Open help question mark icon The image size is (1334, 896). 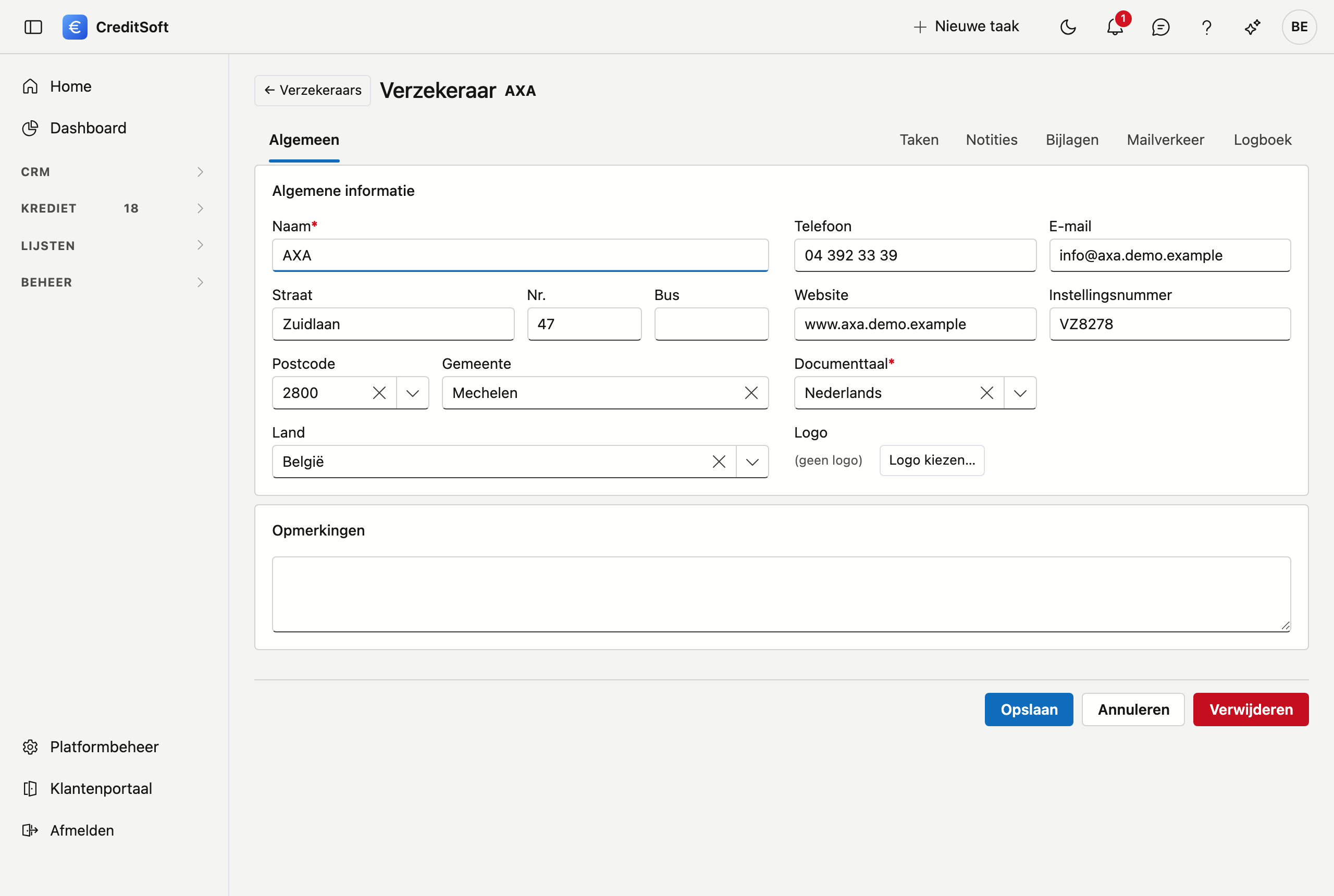click(x=1206, y=27)
